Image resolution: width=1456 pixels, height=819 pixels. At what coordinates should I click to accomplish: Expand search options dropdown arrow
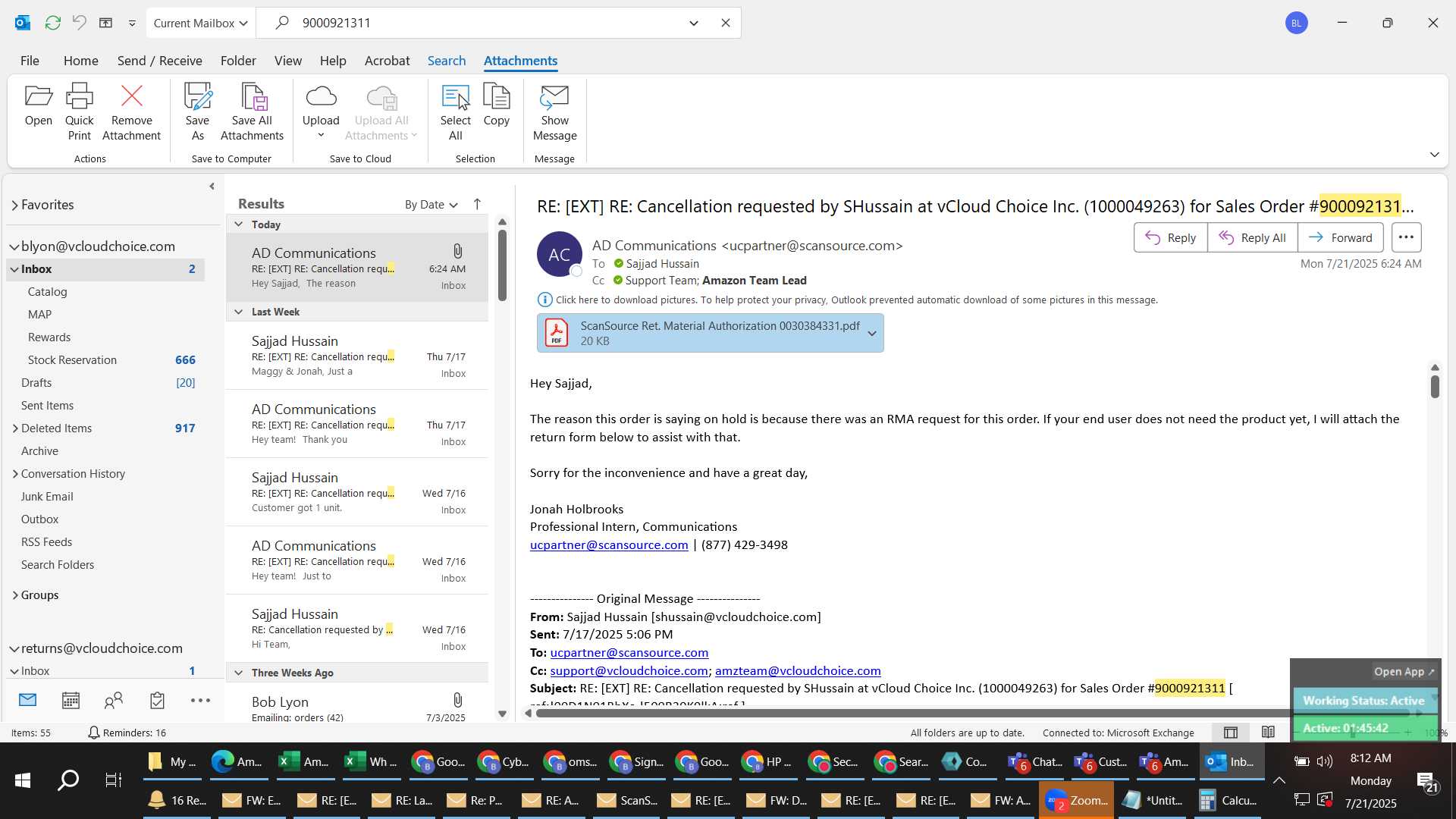[693, 23]
